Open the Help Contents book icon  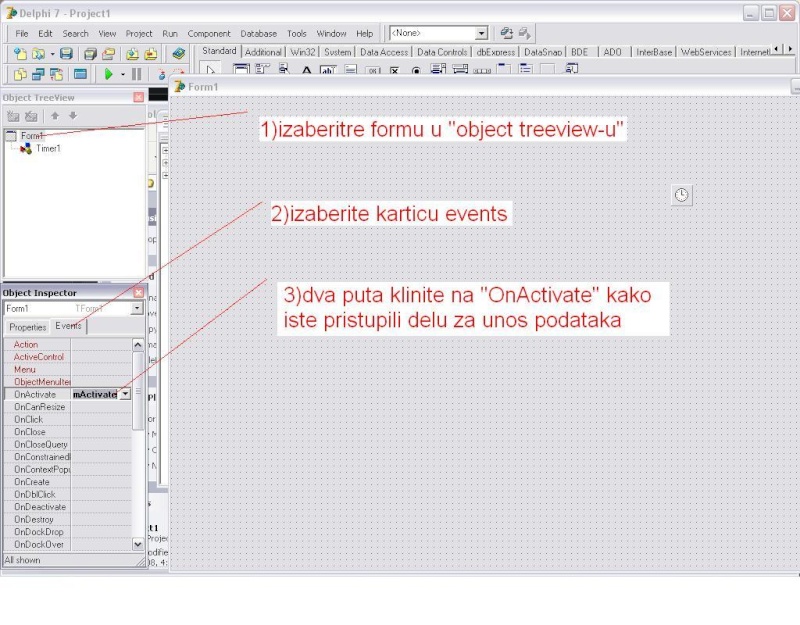click(x=178, y=53)
